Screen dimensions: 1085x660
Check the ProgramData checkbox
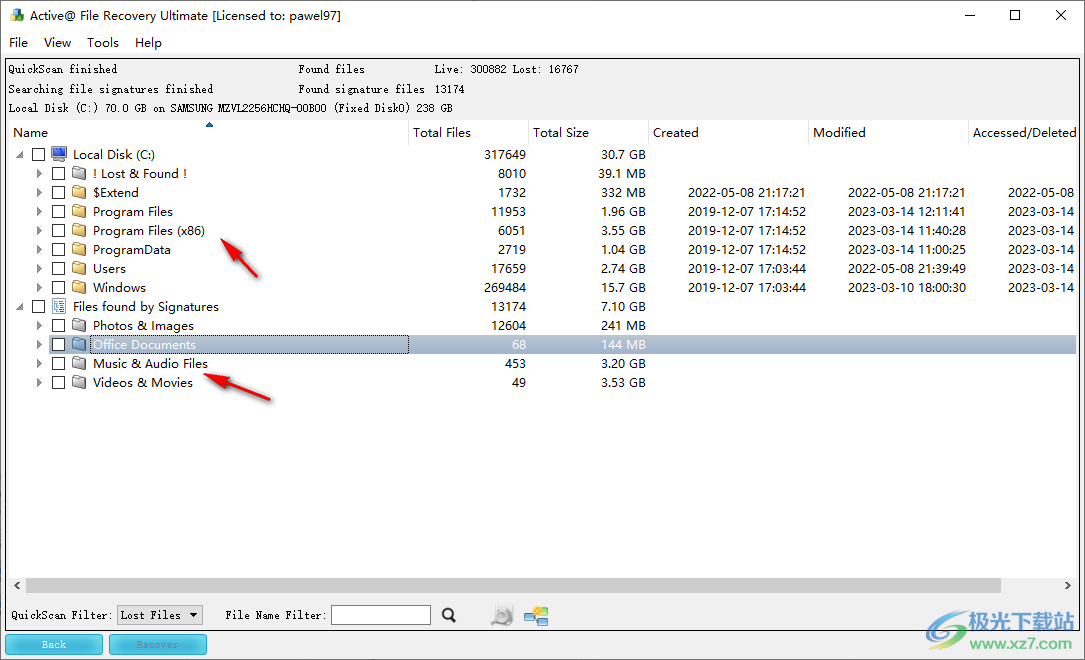(x=59, y=249)
